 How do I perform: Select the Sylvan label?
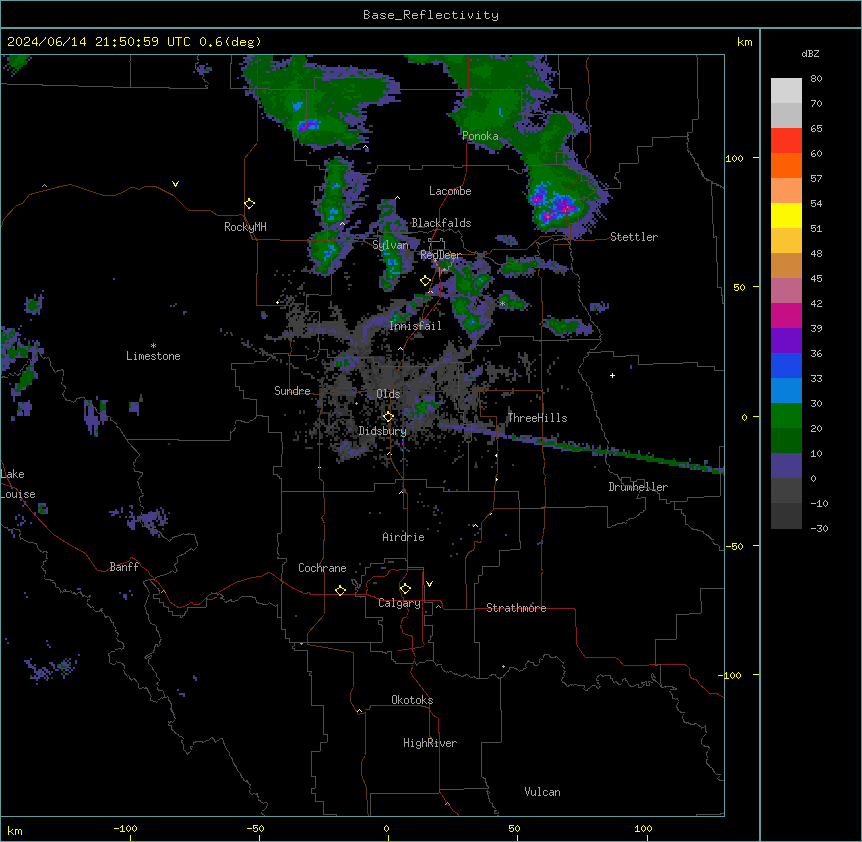pyautogui.click(x=390, y=245)
